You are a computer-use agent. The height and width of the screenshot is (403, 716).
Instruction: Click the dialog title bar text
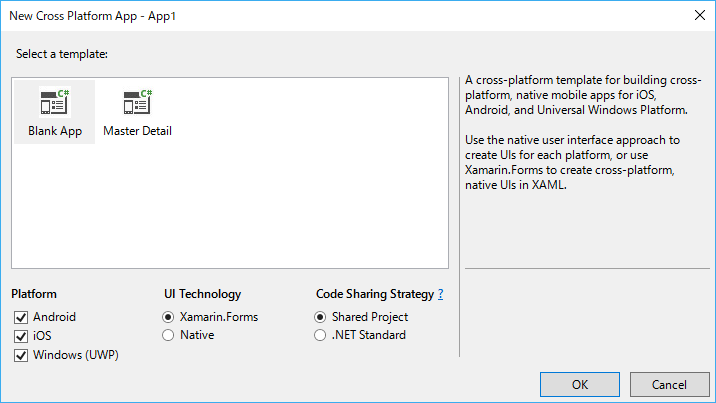[92, 16]
